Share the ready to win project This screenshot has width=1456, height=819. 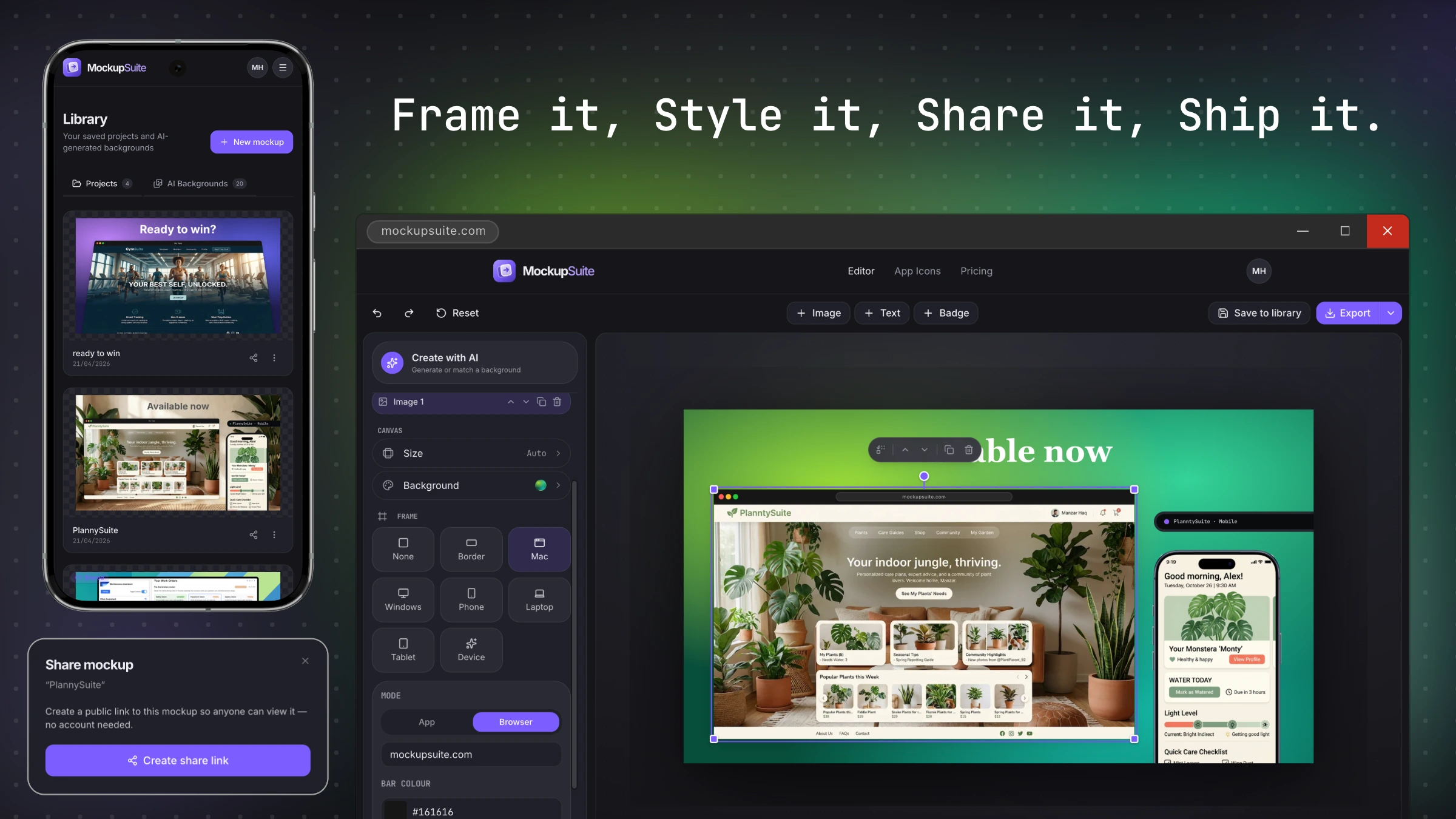pyautogui.click(x=254, y=358)
